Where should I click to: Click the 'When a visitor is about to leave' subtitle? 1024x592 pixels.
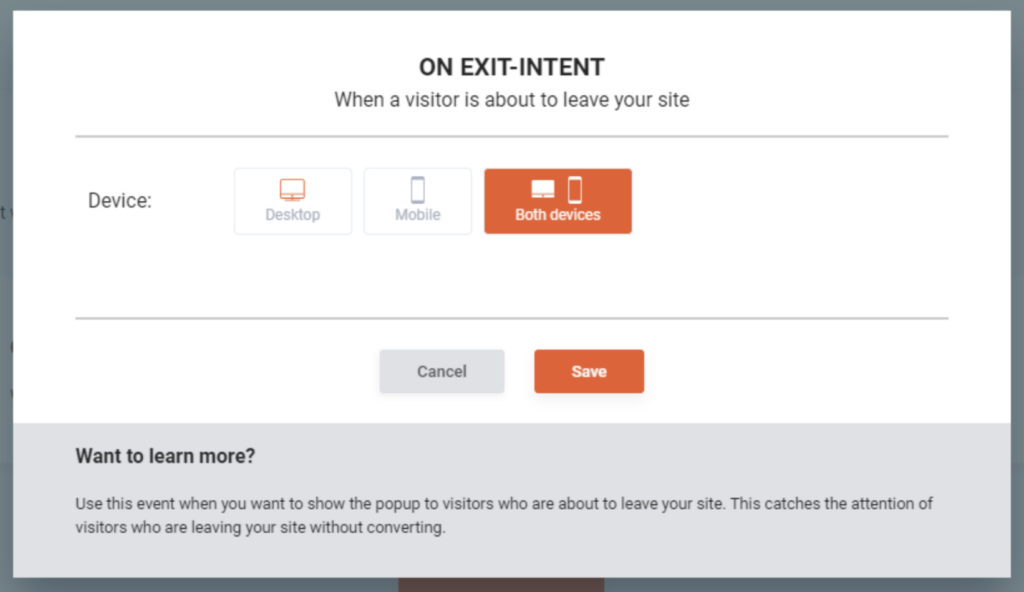(511, 100)
